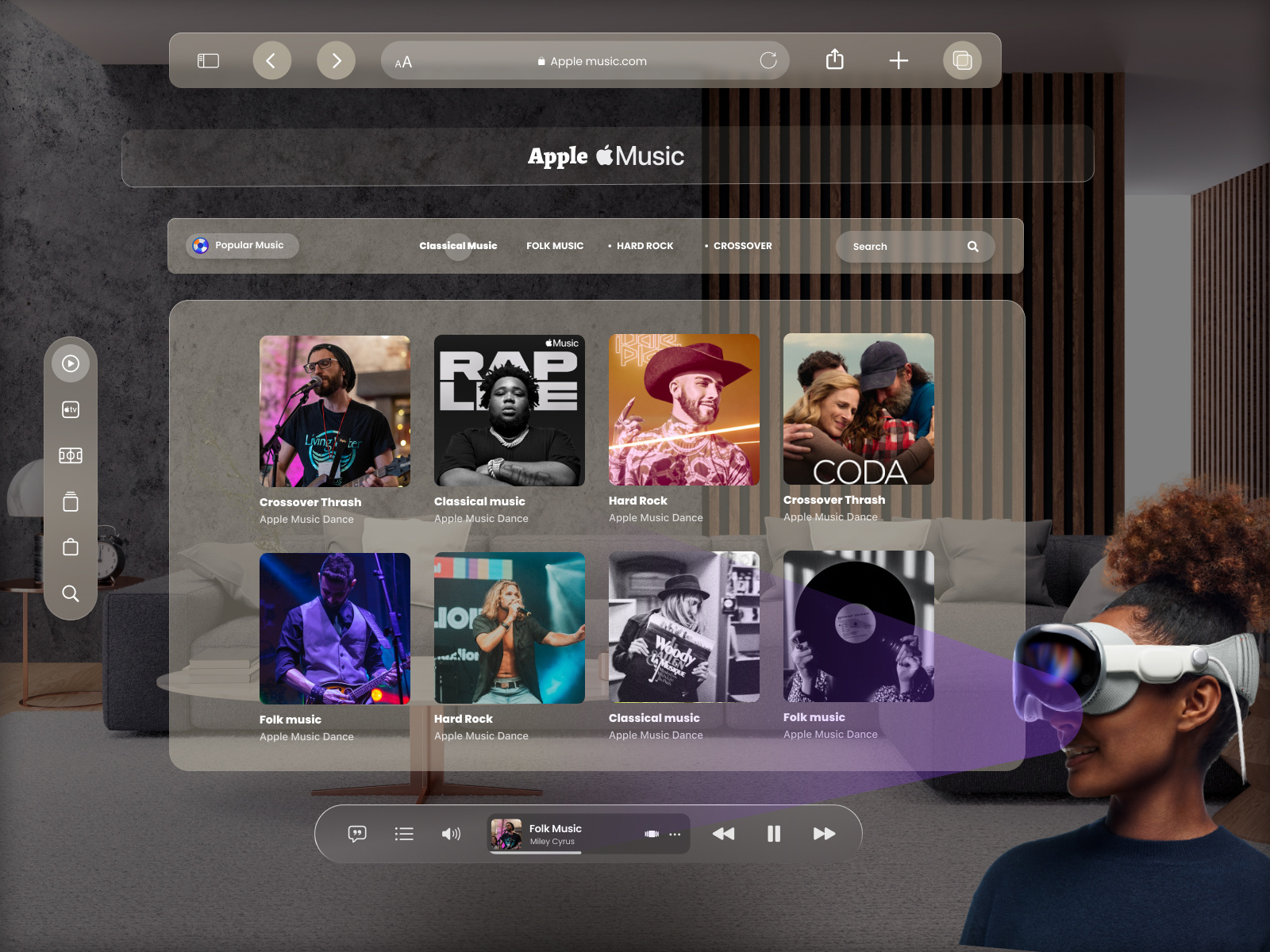Click the Classical music title under Rap Life
Image resolution: width=1270 pixels, height=952 pixels.
tap(479, 501)
